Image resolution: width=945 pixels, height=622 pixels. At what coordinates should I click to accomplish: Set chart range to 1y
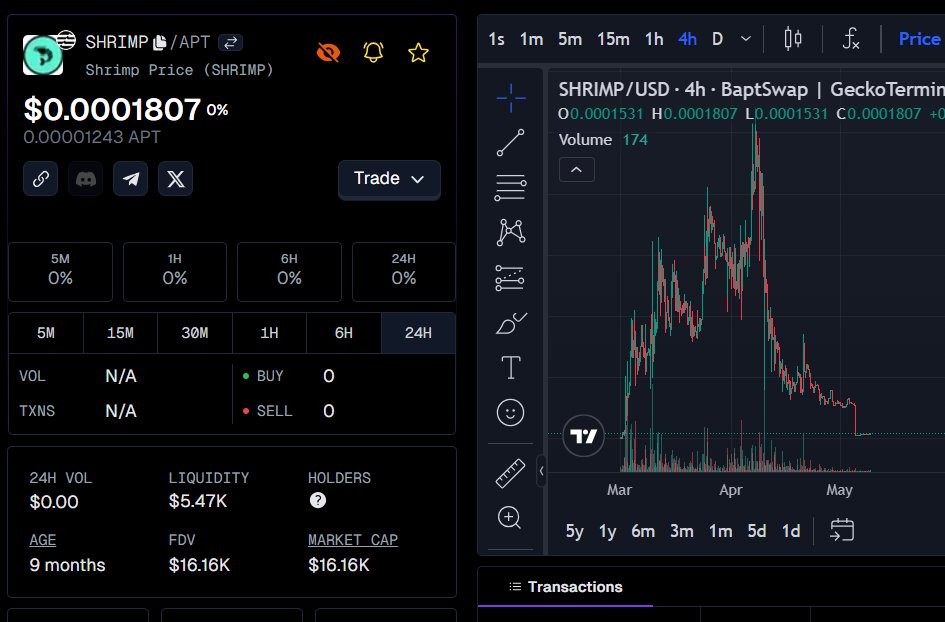point(608,532)
